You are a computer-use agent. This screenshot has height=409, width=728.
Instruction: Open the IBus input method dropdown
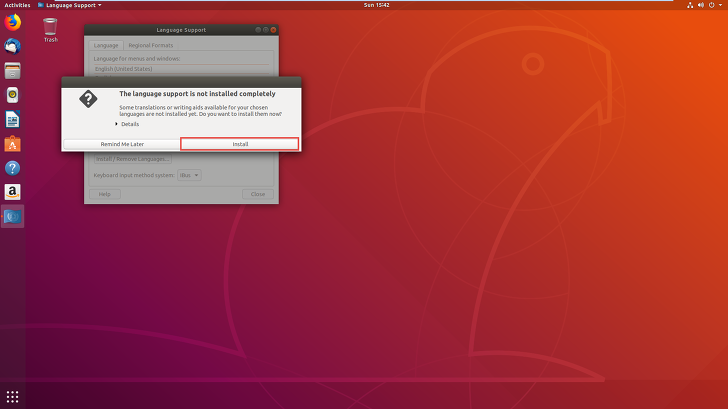point(189,175)
